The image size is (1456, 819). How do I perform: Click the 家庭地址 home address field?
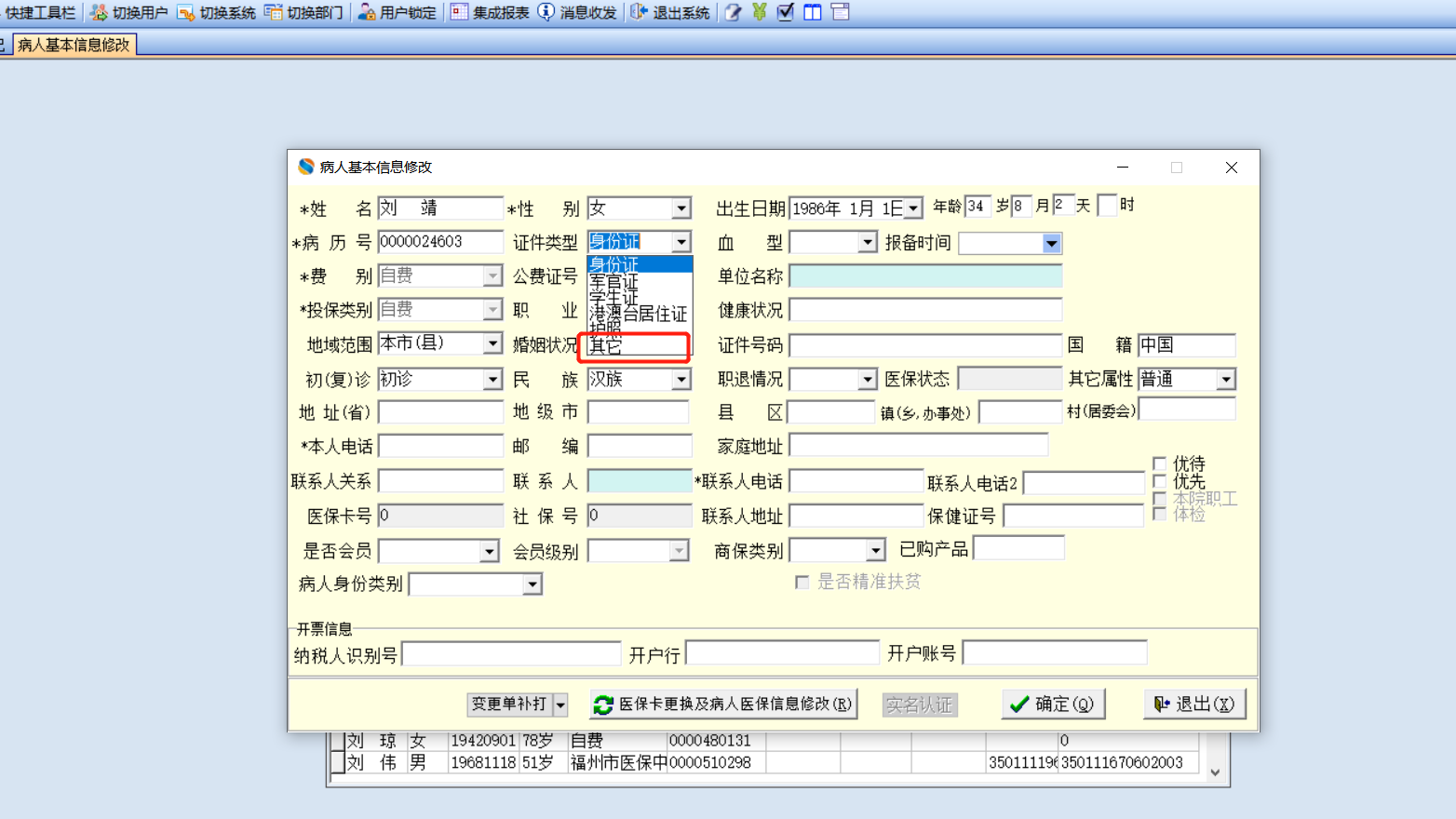pos(919,446)
